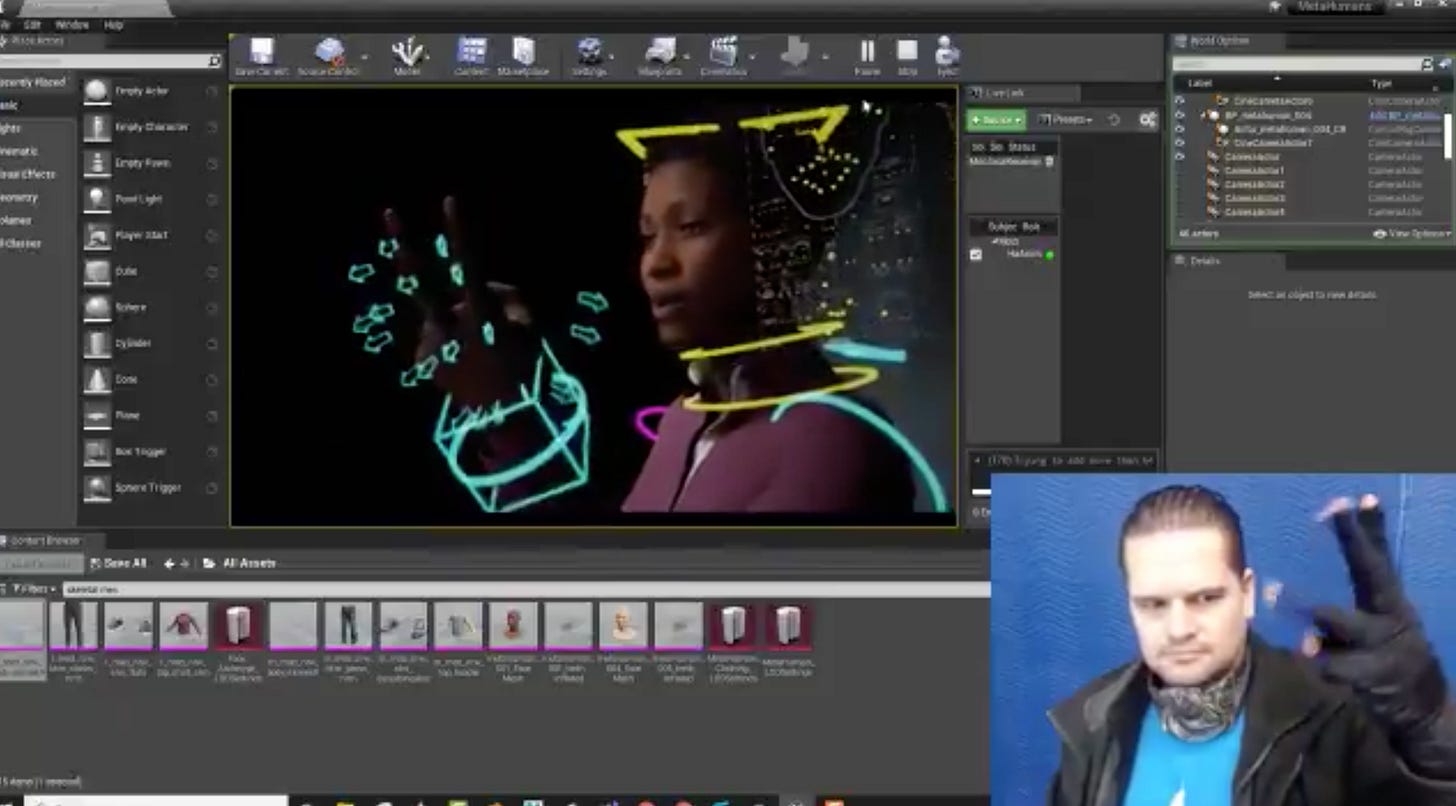Open the green Source dropdown in Live Link
This screenshot has height=806, width=1456.
(x=995, y=120)
